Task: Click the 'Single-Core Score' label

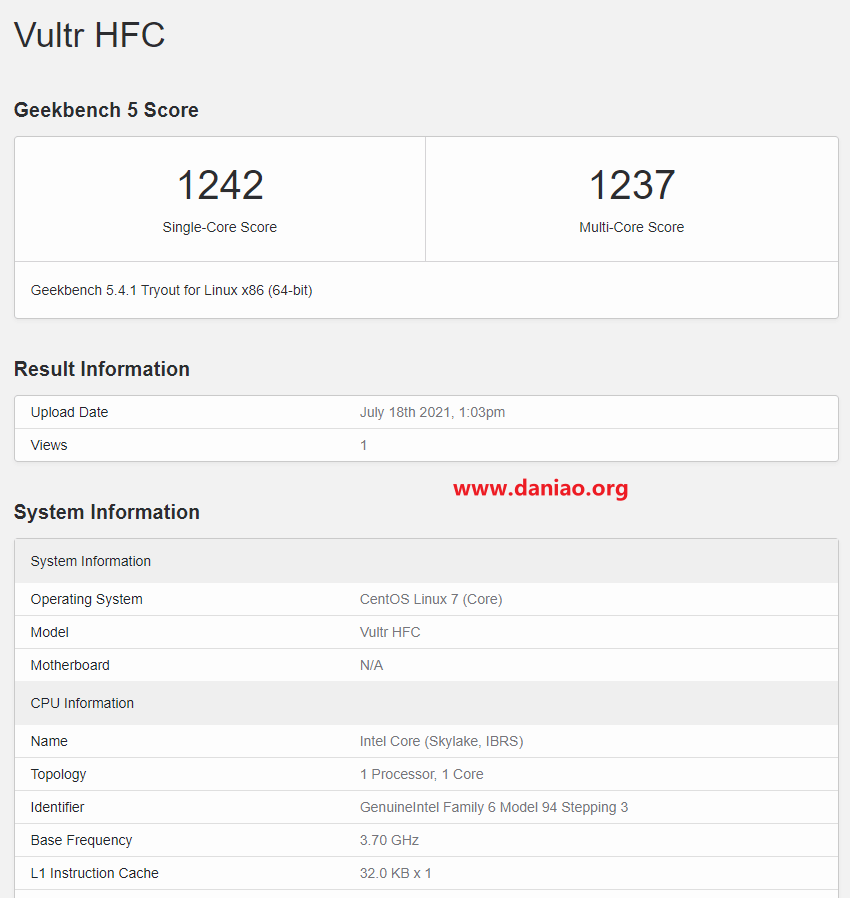Action: pos(219,227)
